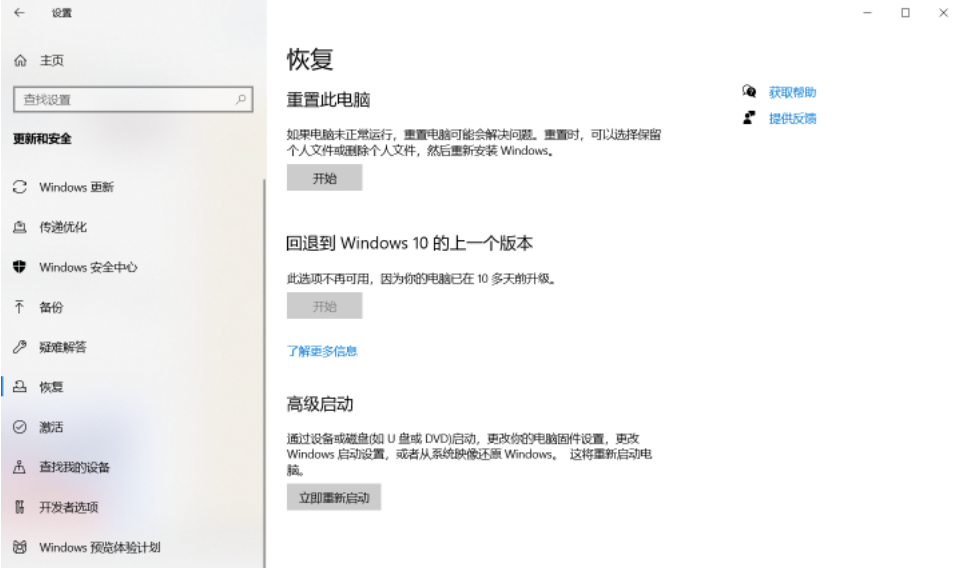This screenshot has height=568, width=960.
Task: Click the 传递优化 icon
Action: (20, 227)
